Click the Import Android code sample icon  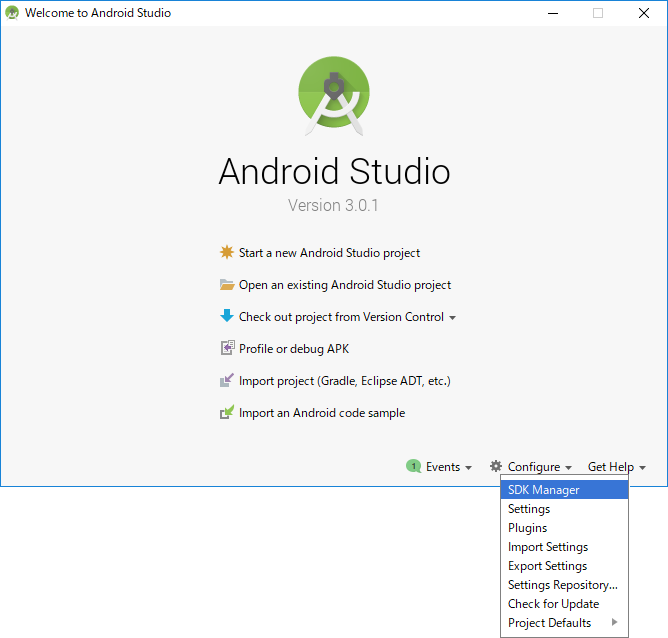227,412
